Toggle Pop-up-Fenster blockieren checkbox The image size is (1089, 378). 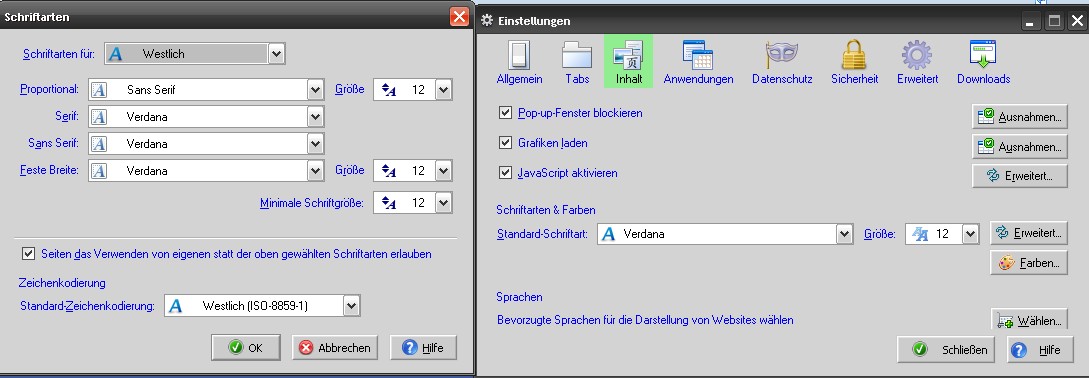tap(506, 113)
